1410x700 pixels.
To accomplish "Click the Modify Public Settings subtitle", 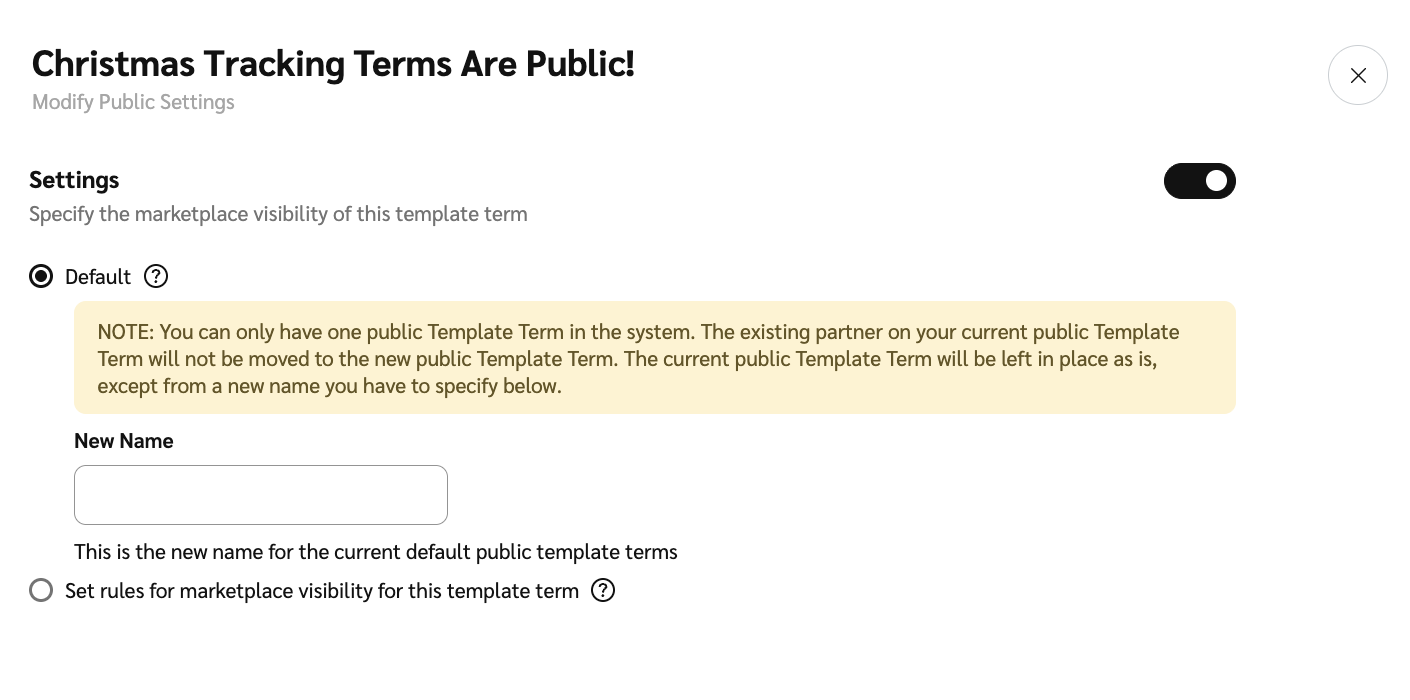I will click(133, 102).
